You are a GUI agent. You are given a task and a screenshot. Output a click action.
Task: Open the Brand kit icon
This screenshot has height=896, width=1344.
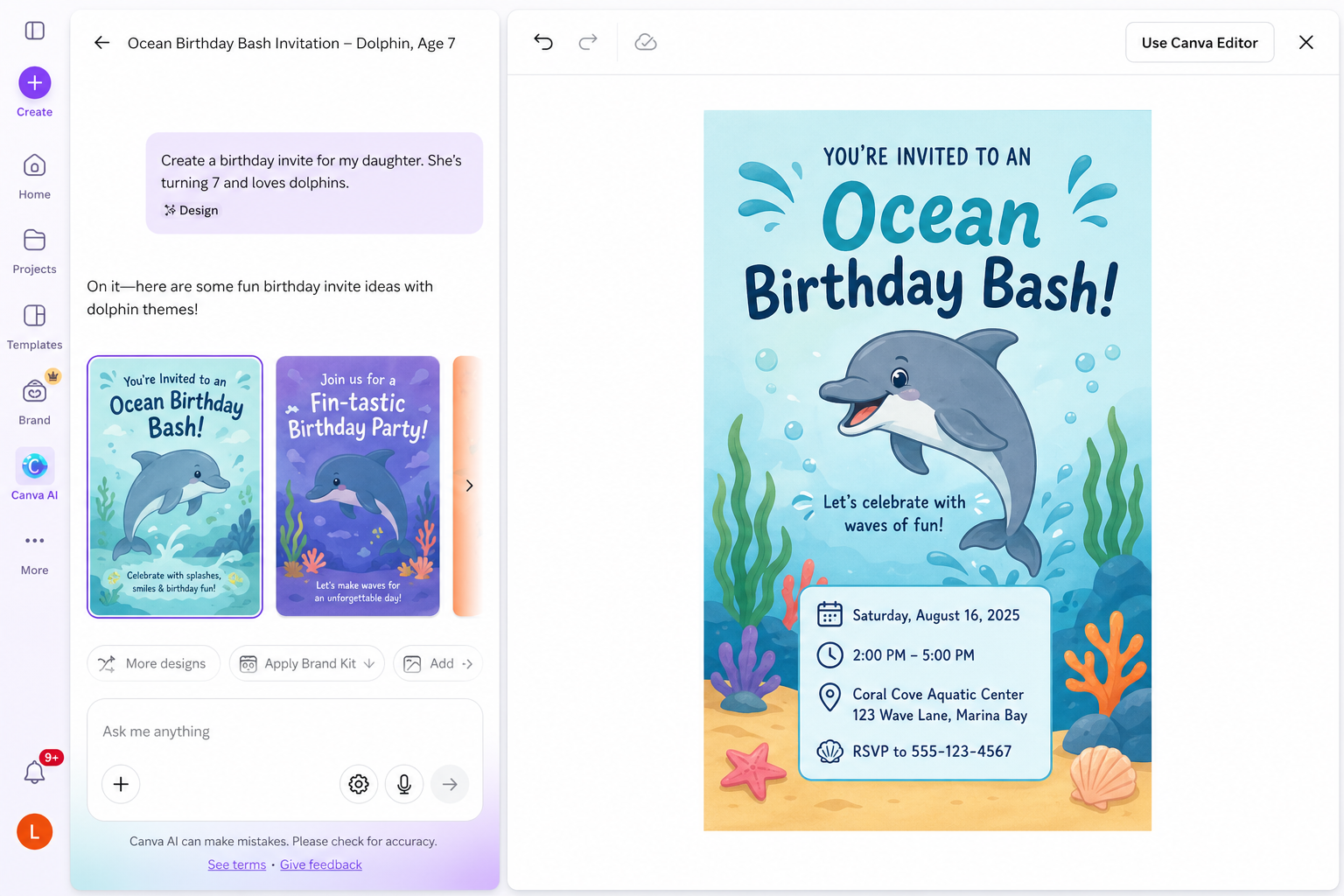[35, 391]
